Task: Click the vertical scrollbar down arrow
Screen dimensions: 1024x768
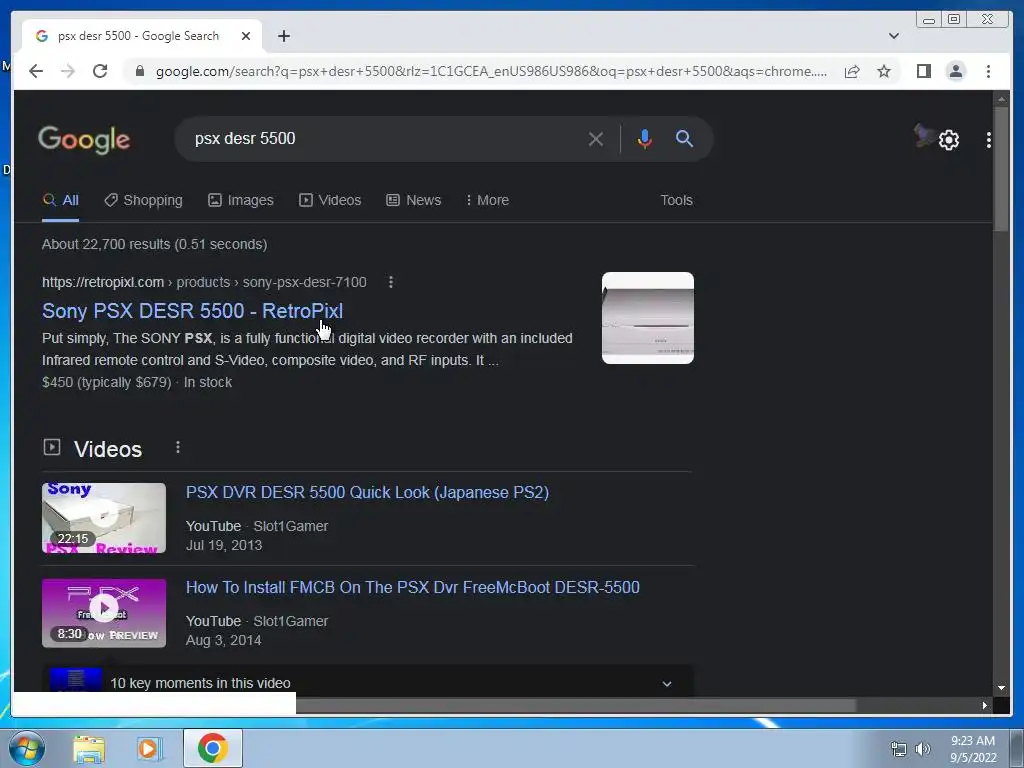Action: pos(1001,688)
